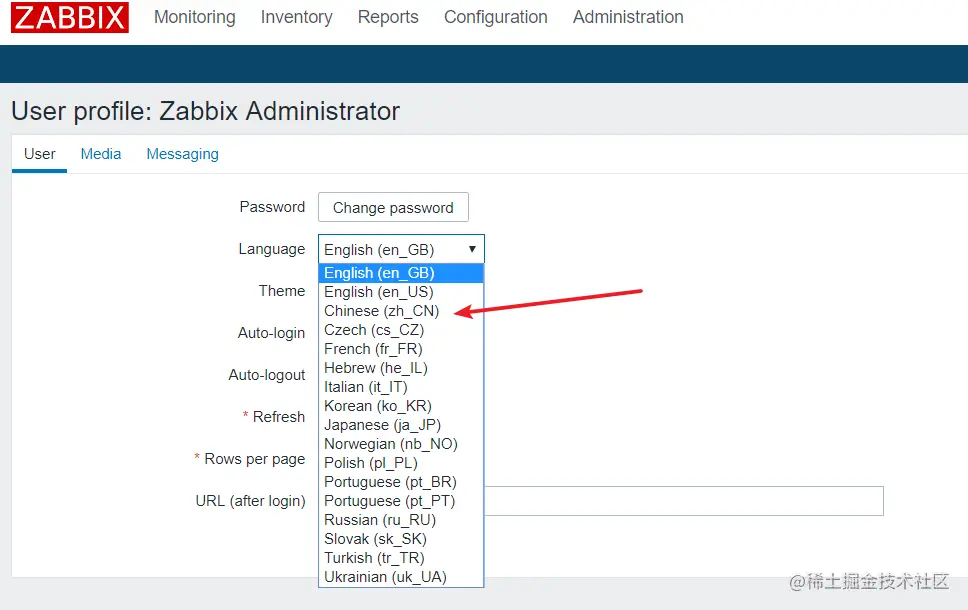Switch to the Media tab

coord(101,154)
